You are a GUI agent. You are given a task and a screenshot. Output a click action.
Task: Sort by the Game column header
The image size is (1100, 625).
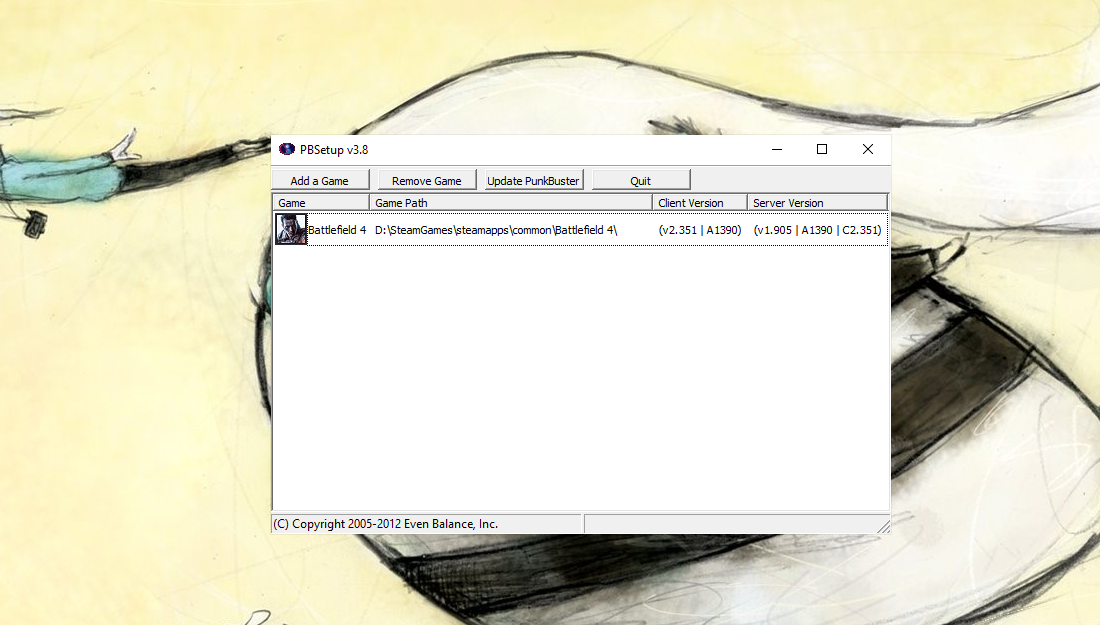point(321,203)
